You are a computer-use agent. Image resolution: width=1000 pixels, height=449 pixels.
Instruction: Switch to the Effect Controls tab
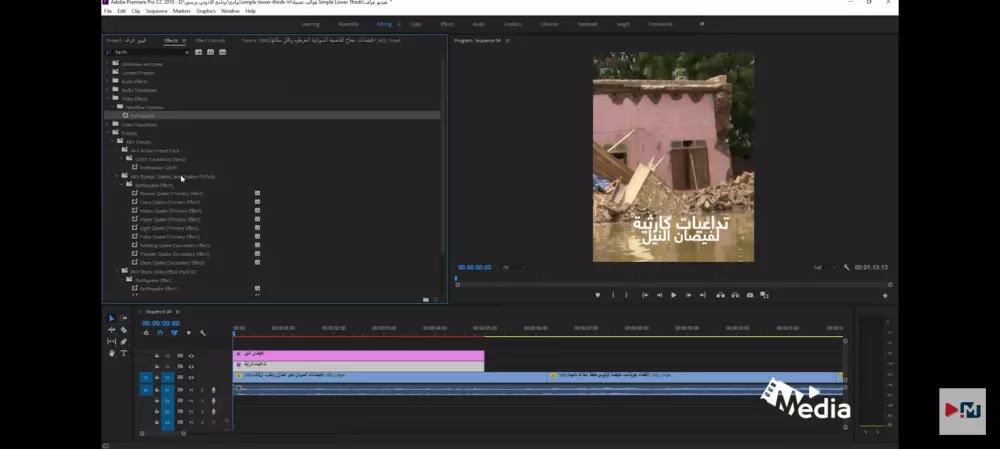210,41
